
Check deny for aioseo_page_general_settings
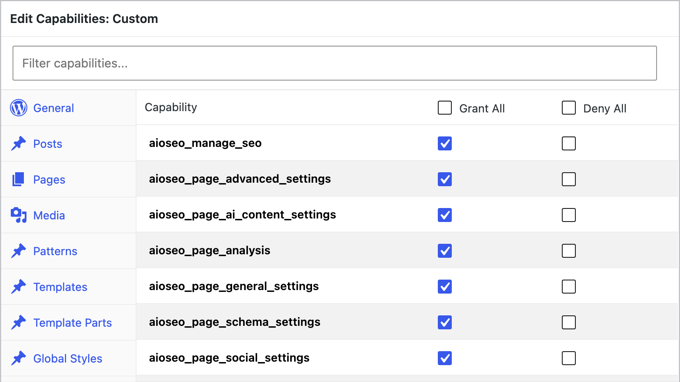coord(569,287)
